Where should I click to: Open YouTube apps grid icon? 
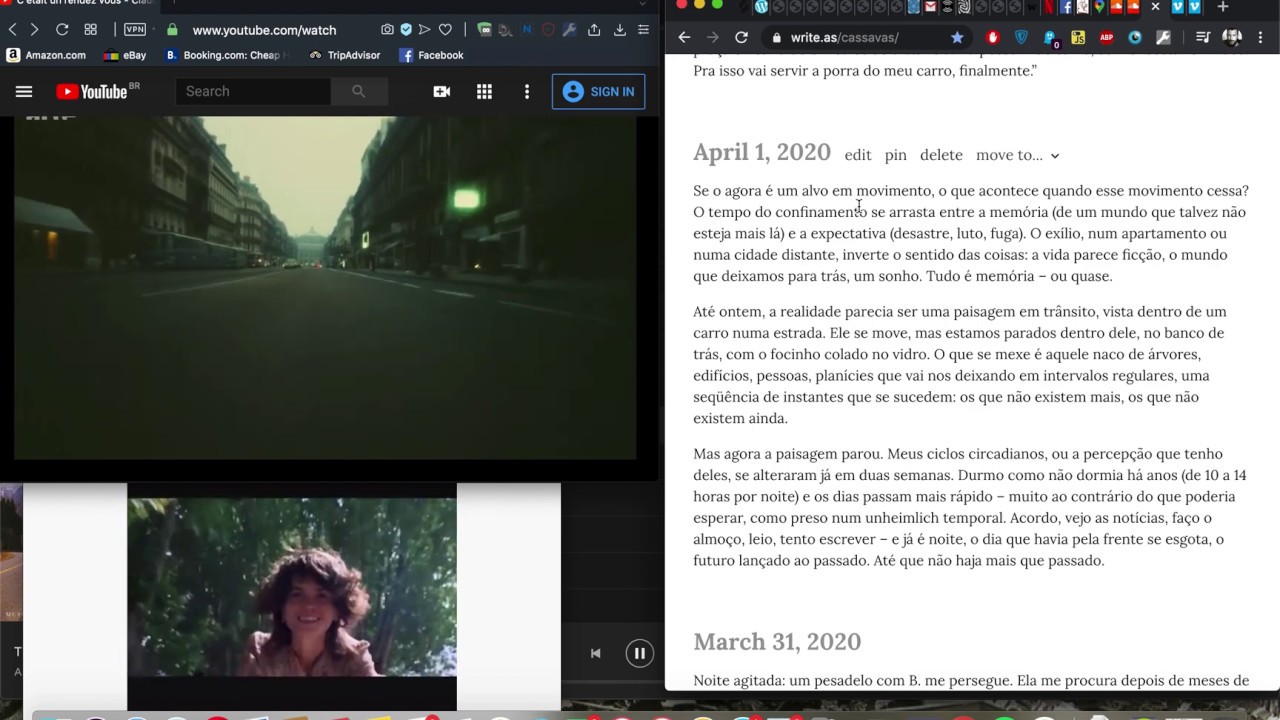pos(484,91)
